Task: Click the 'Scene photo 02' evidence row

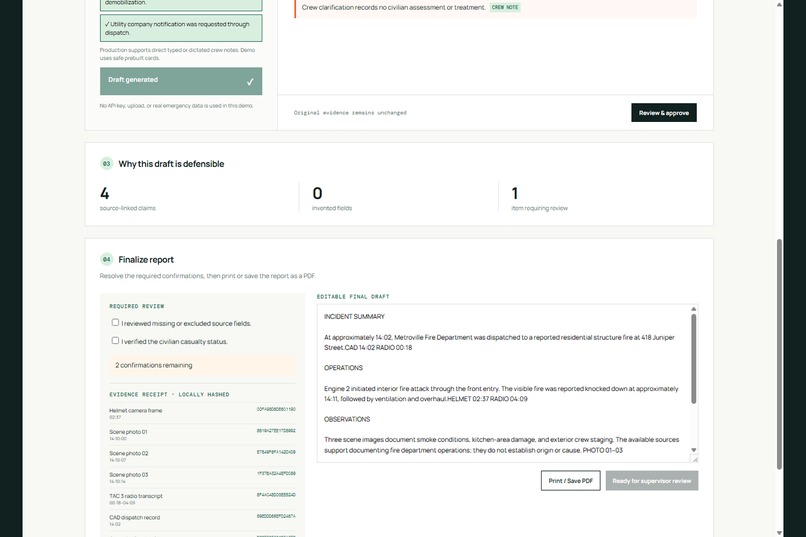Action: (202, 456)
